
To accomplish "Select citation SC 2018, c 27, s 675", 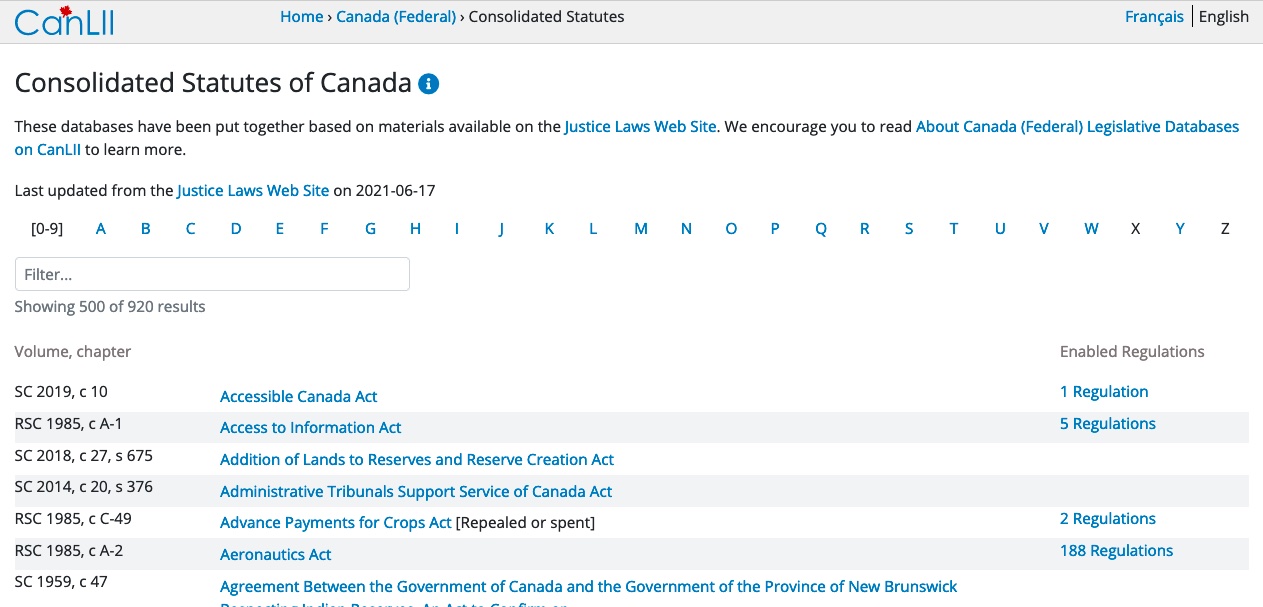I will (x=84, y=456).
